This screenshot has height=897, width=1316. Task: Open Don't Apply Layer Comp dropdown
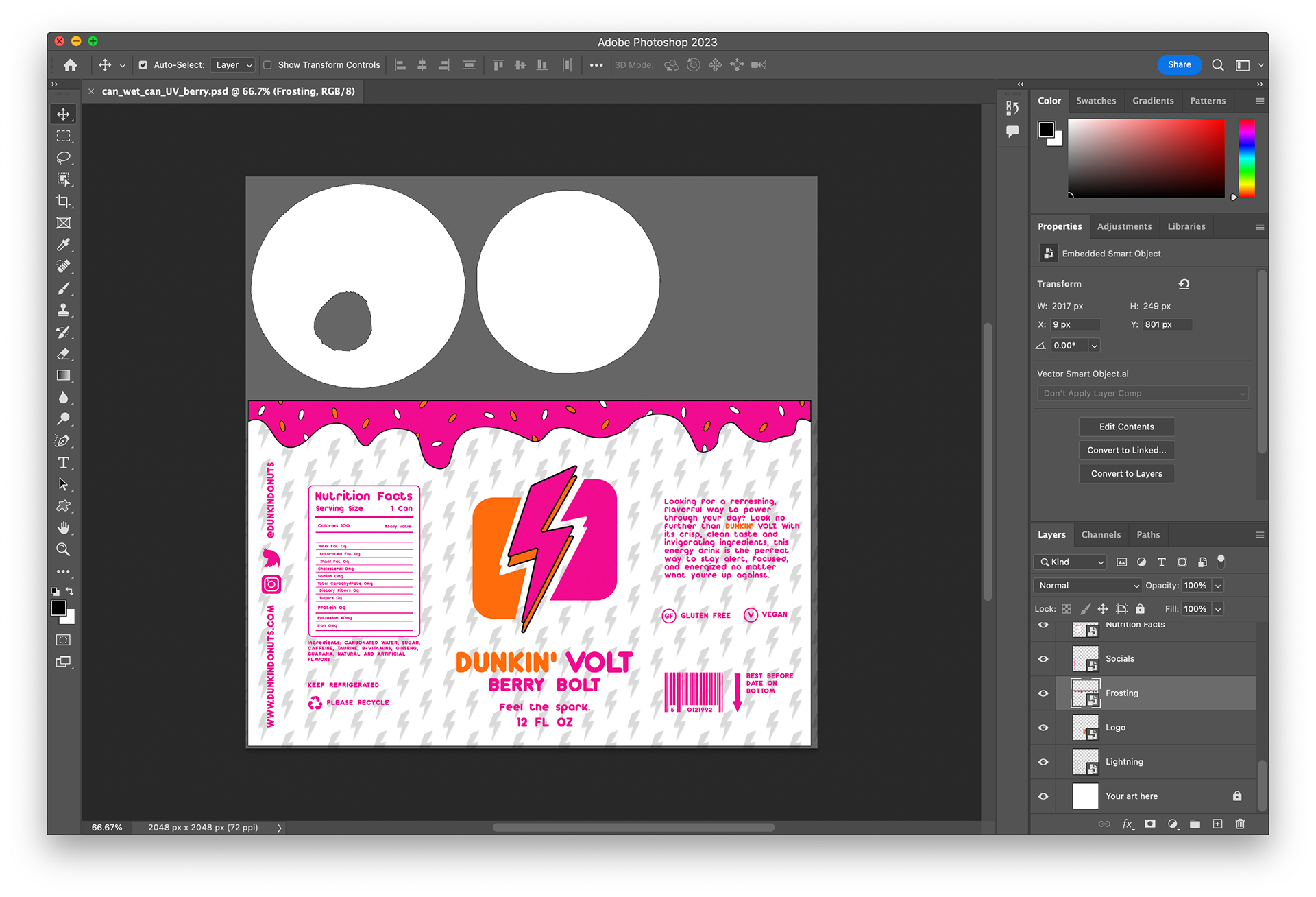(x=1143, y=394)
